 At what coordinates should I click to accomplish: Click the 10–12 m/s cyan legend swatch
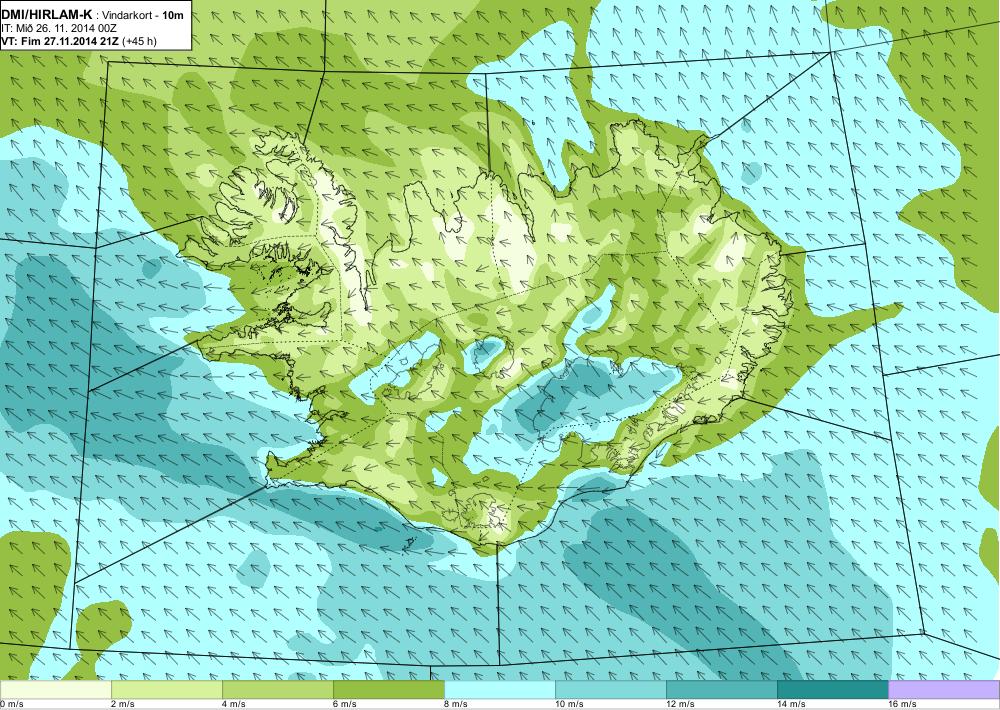(x=611, y=690)
